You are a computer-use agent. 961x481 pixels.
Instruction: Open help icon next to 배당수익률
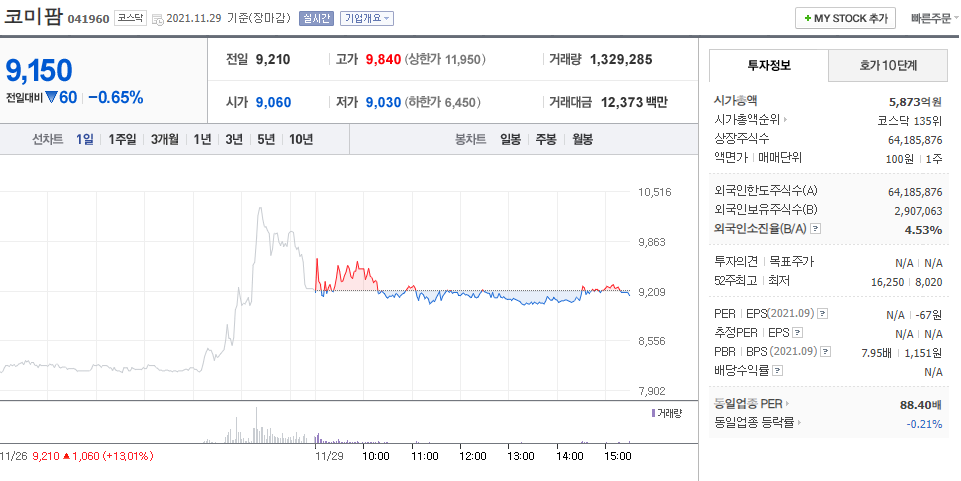coord(777,371)
